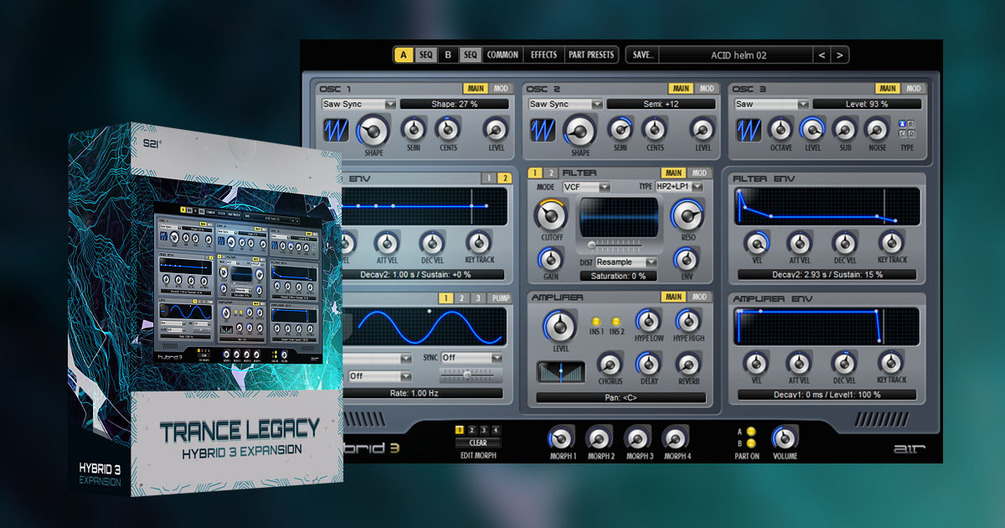Open the PART PRESETS tab
Viewport: 1005px width, 528px height.
[x=591, y=55]
